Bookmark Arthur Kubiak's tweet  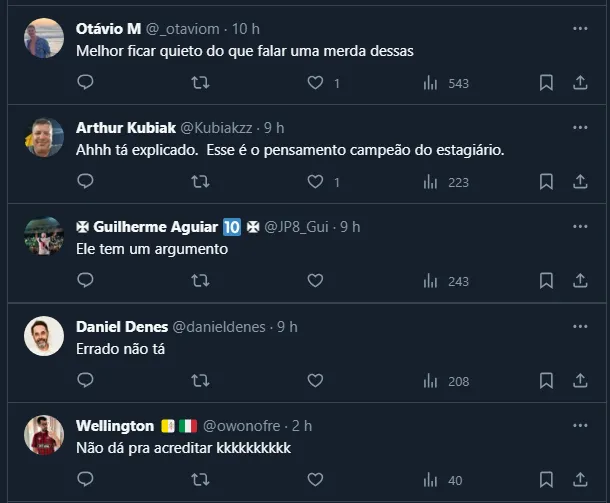(546, 182)
